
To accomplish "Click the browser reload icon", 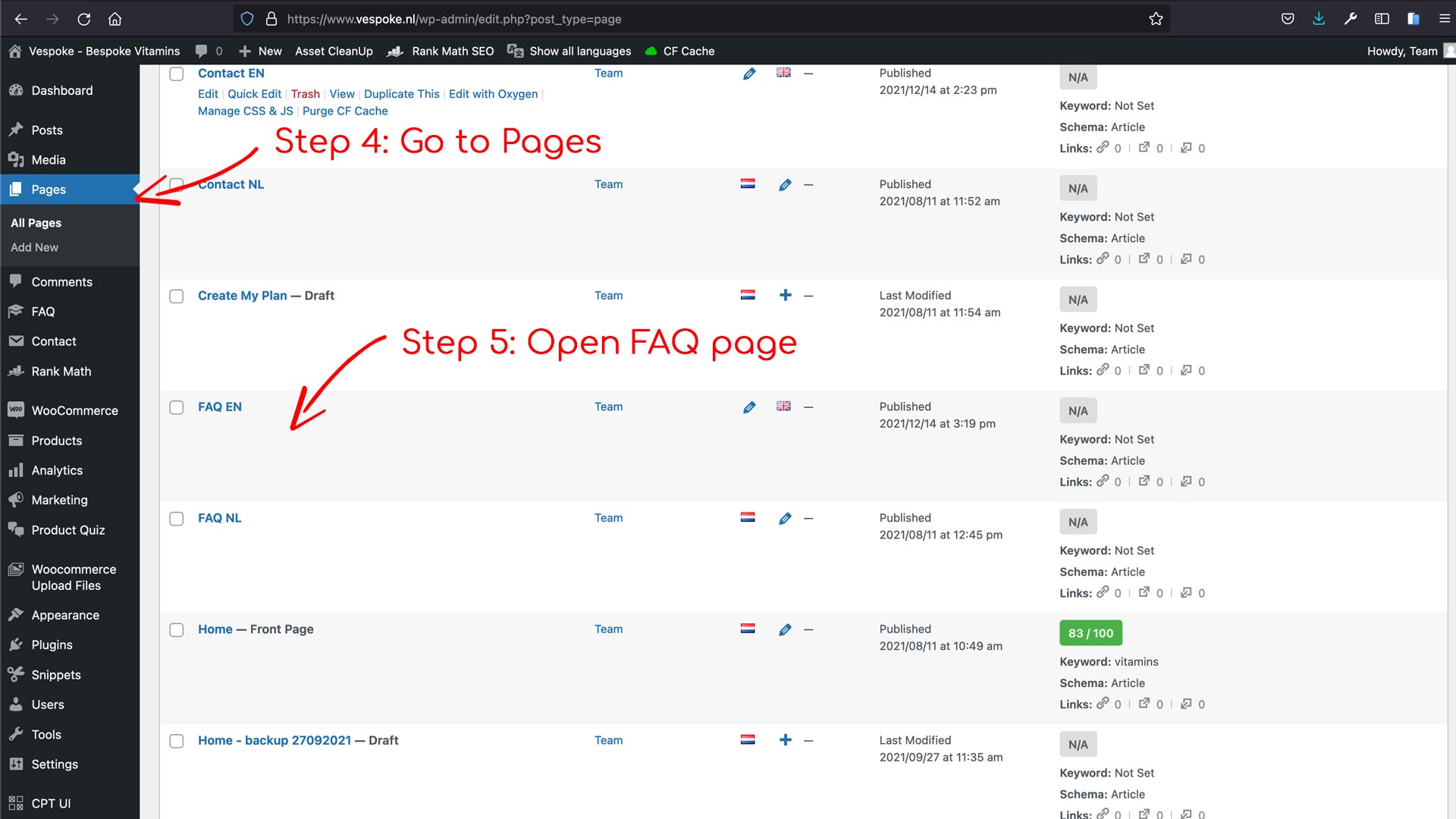I will (84, 19).
